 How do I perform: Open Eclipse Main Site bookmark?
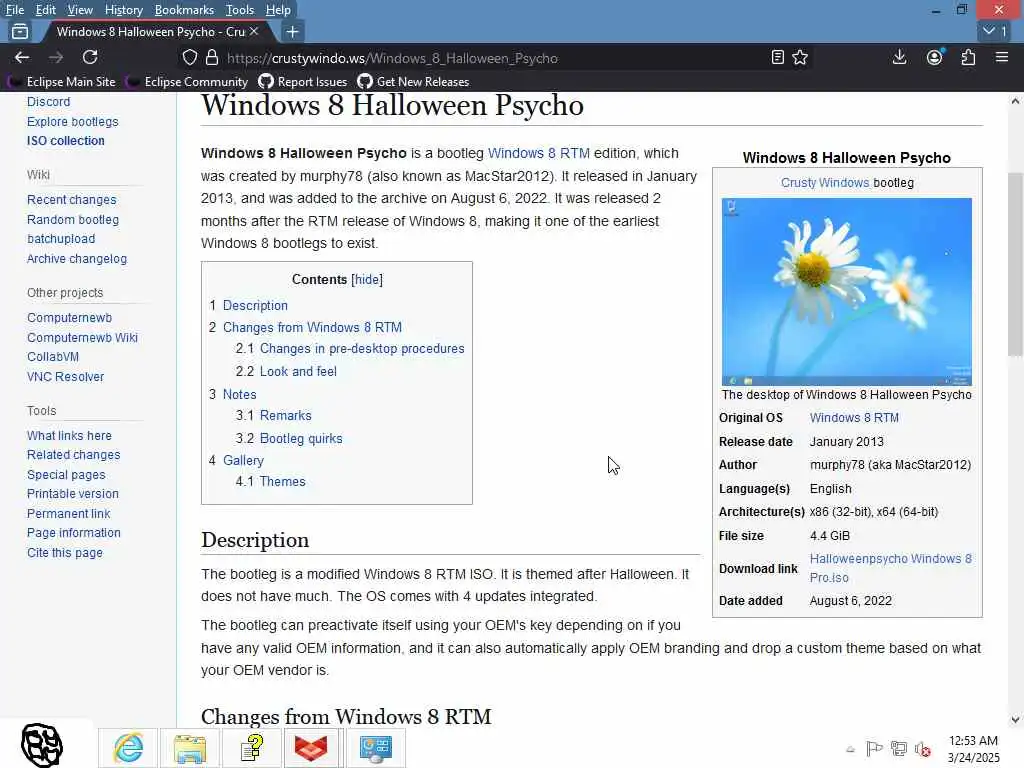pyautogui.click(x=62, y=82)
